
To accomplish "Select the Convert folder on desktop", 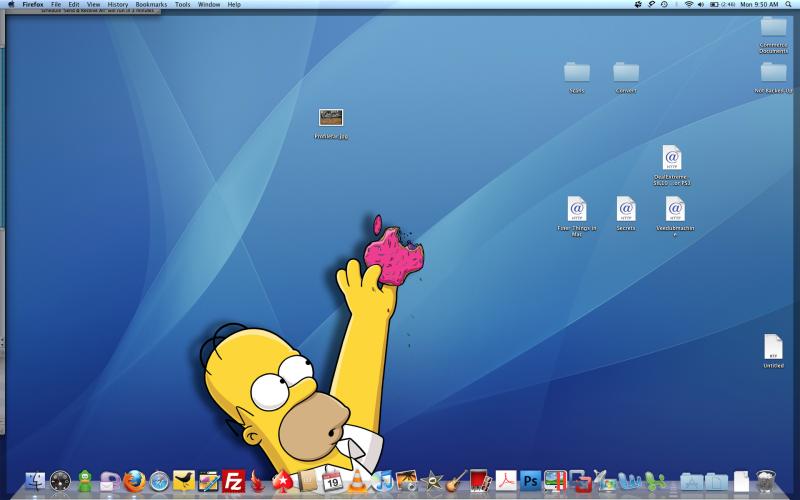I will 626,72.
